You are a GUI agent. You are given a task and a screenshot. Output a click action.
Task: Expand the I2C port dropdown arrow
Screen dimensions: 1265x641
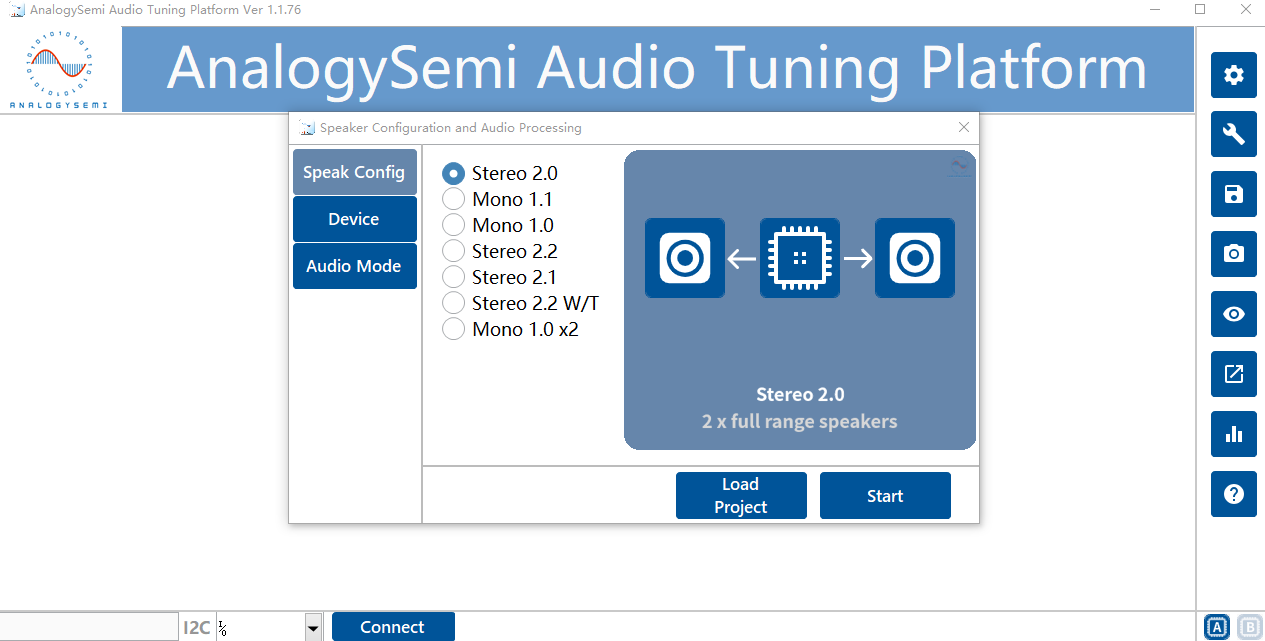coord(313,628)
